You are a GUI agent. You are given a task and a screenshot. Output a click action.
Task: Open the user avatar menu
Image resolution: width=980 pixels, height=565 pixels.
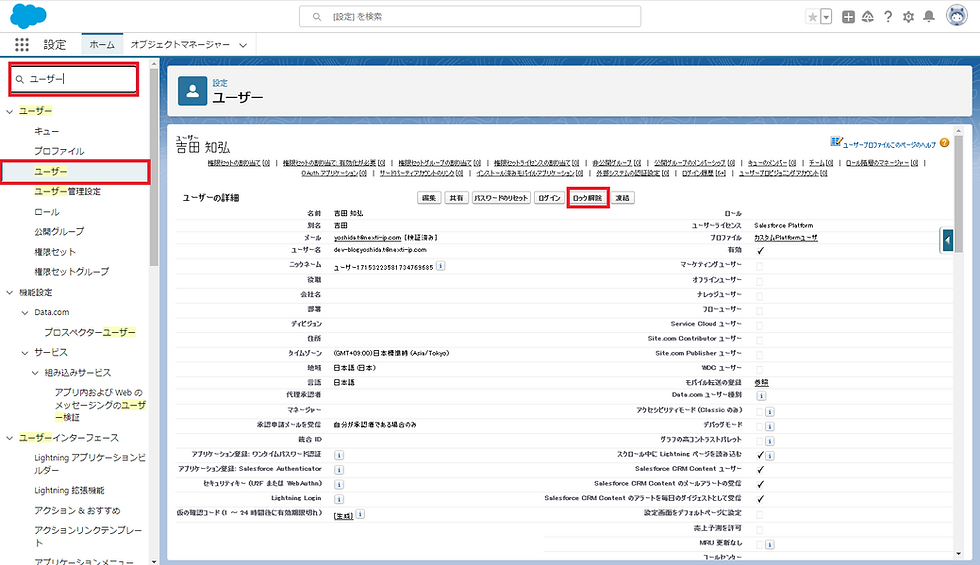[957, 16]
